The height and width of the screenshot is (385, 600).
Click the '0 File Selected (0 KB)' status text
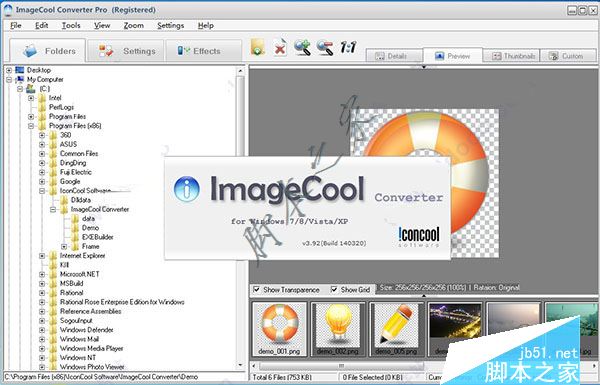tap(372, 377)
